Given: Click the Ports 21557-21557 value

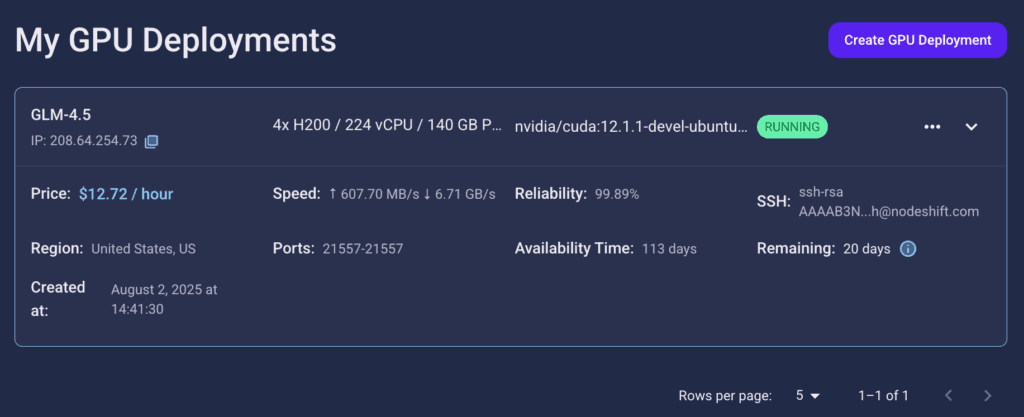Looking at the screenshot, I should click(x=362, y=249).
